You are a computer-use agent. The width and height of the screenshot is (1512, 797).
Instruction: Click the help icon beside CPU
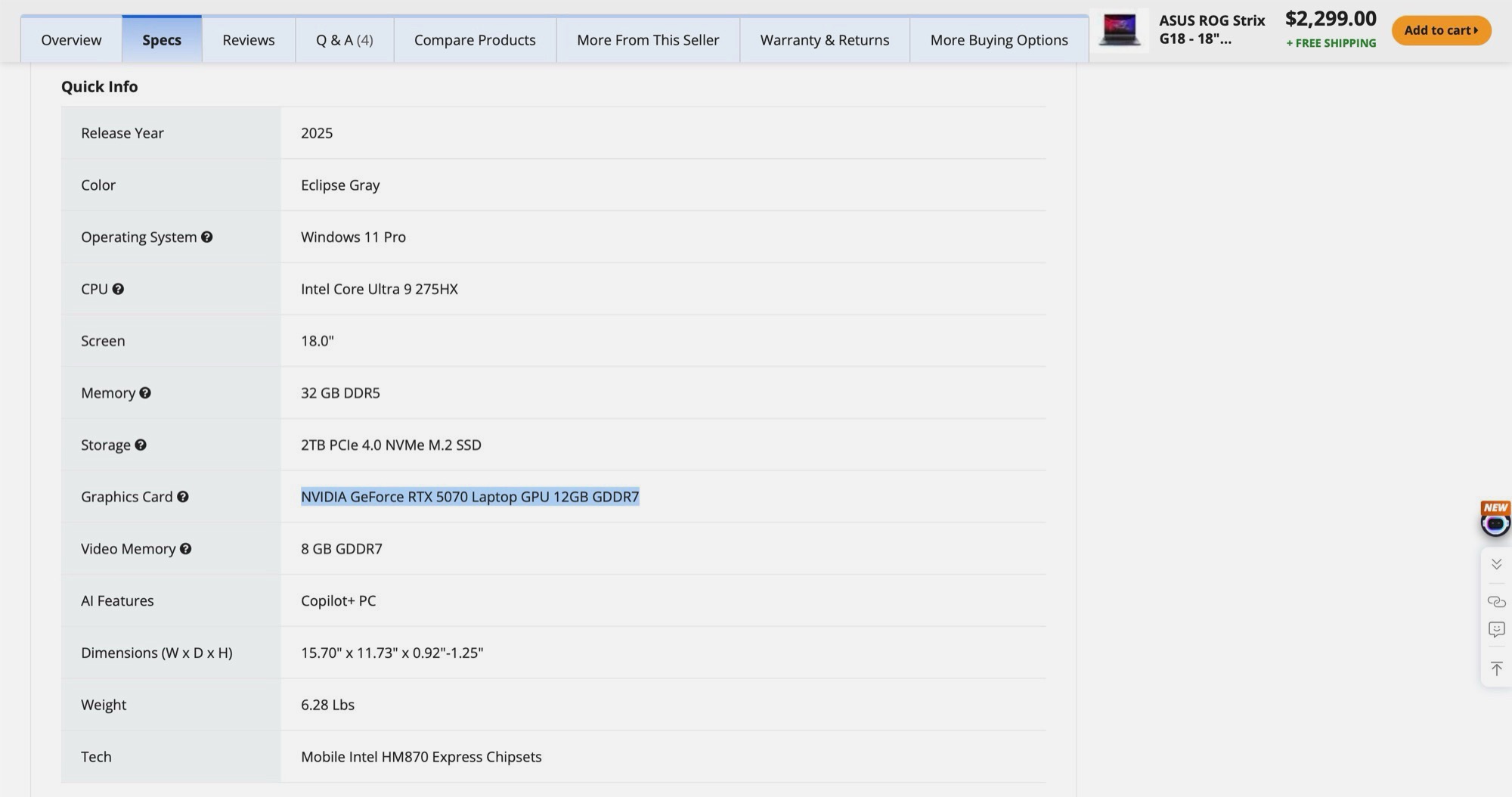[x=118, y=289]
